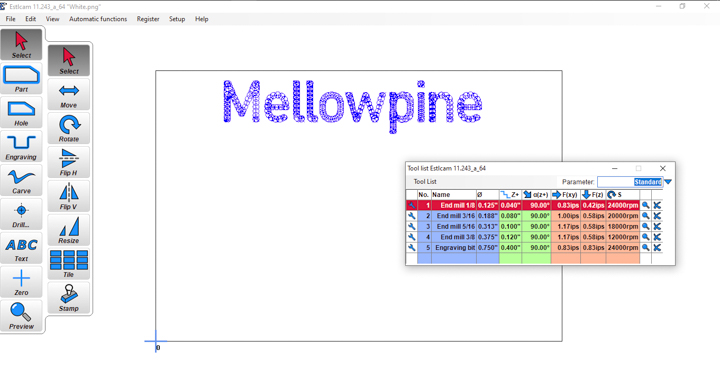Image resolution: width=720 pixels, height=386 pixels.
Task: Open the Setup menu
Action: point(177,19)
